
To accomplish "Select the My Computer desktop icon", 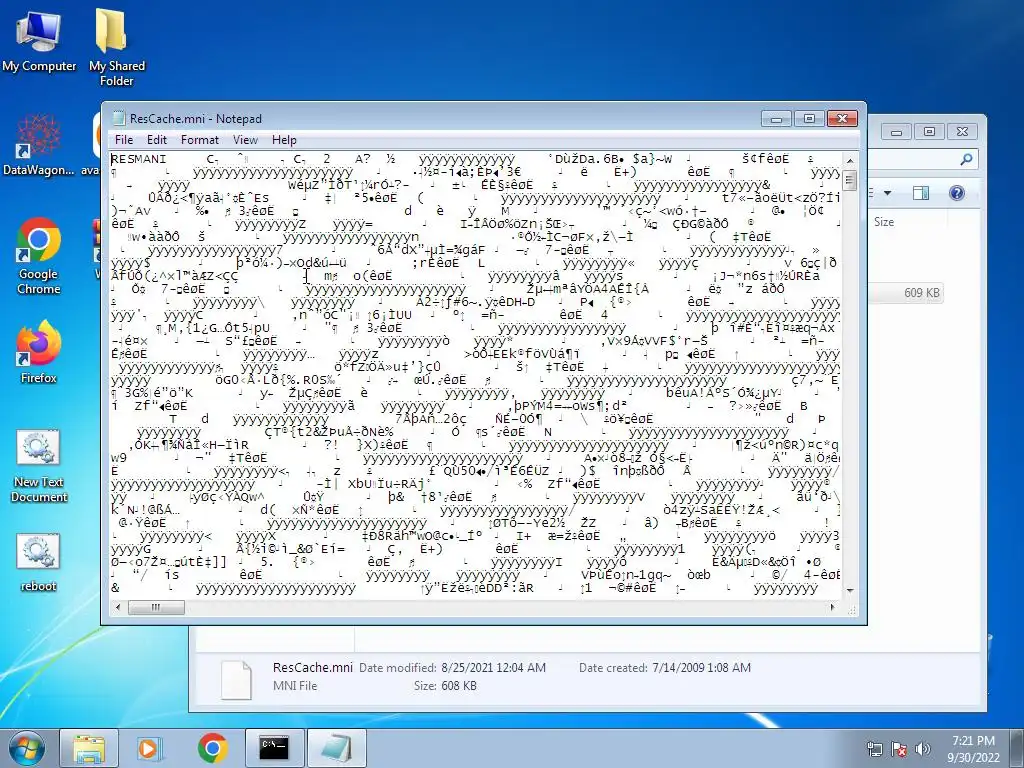I will click(x=39, y=40).
